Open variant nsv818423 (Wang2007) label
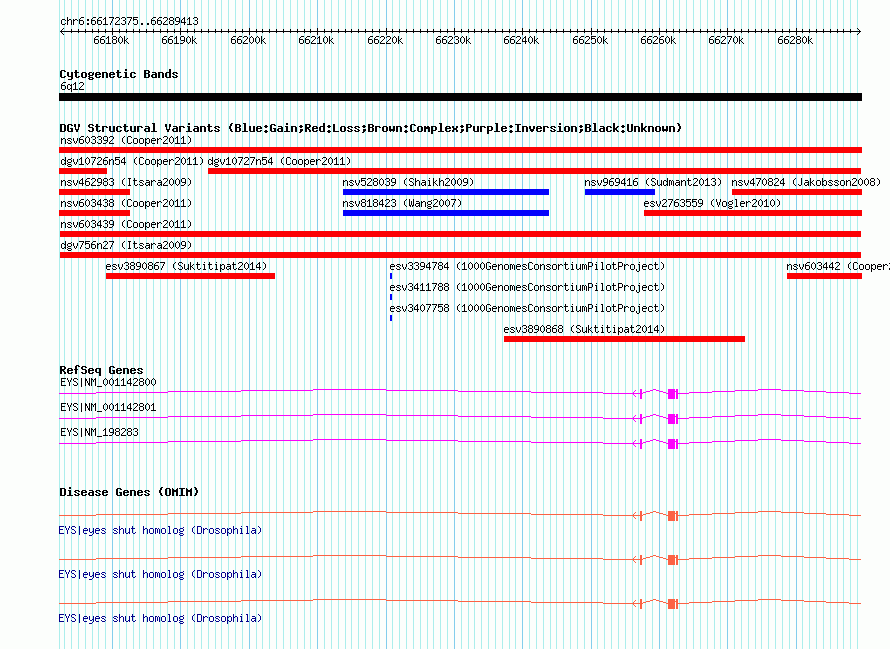890x649 pixels. [402, 203]
